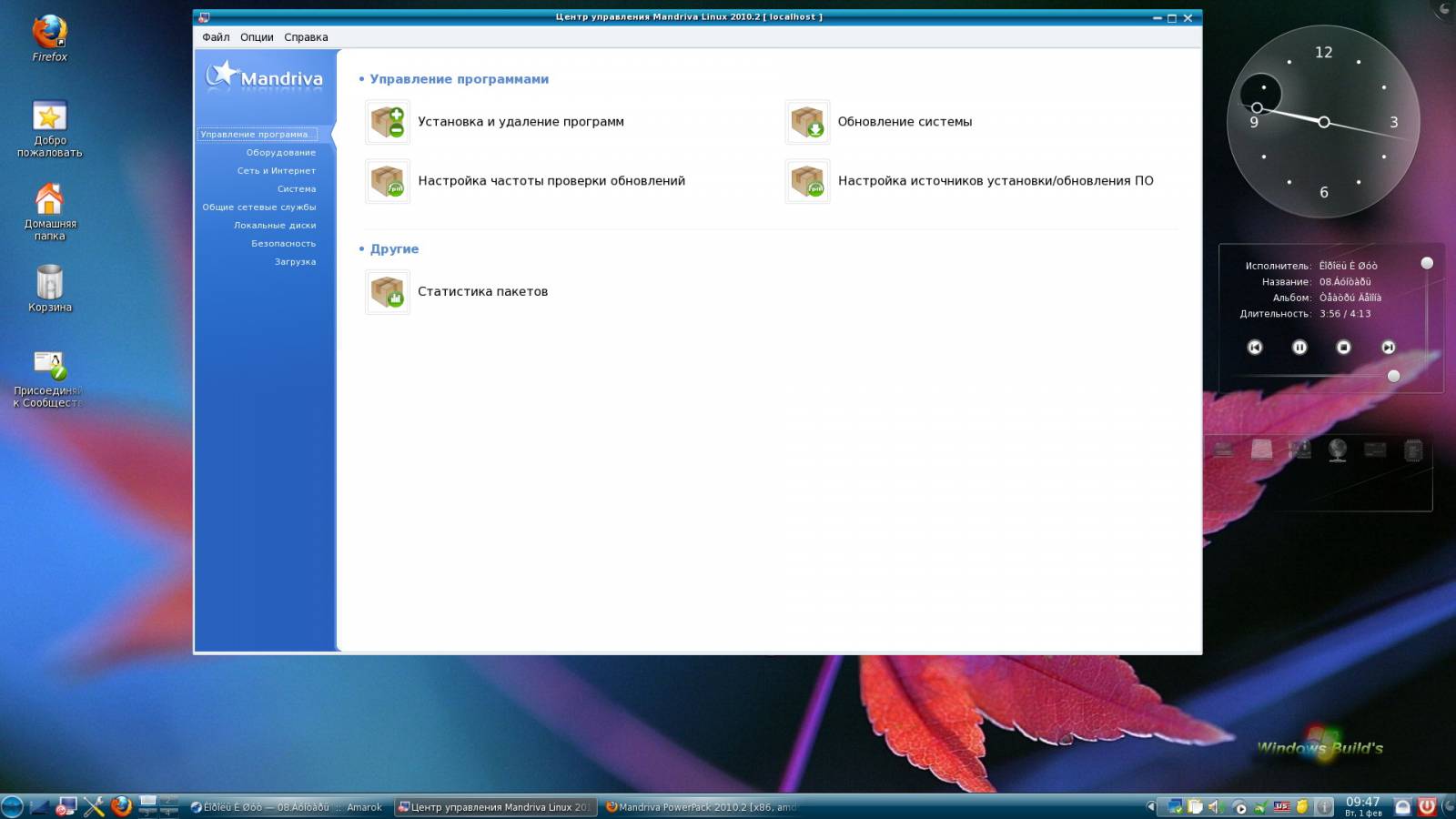Open the Файл menu
Image resolution: width=1456 pixels, height=819 pixels.
coord(216,37)
